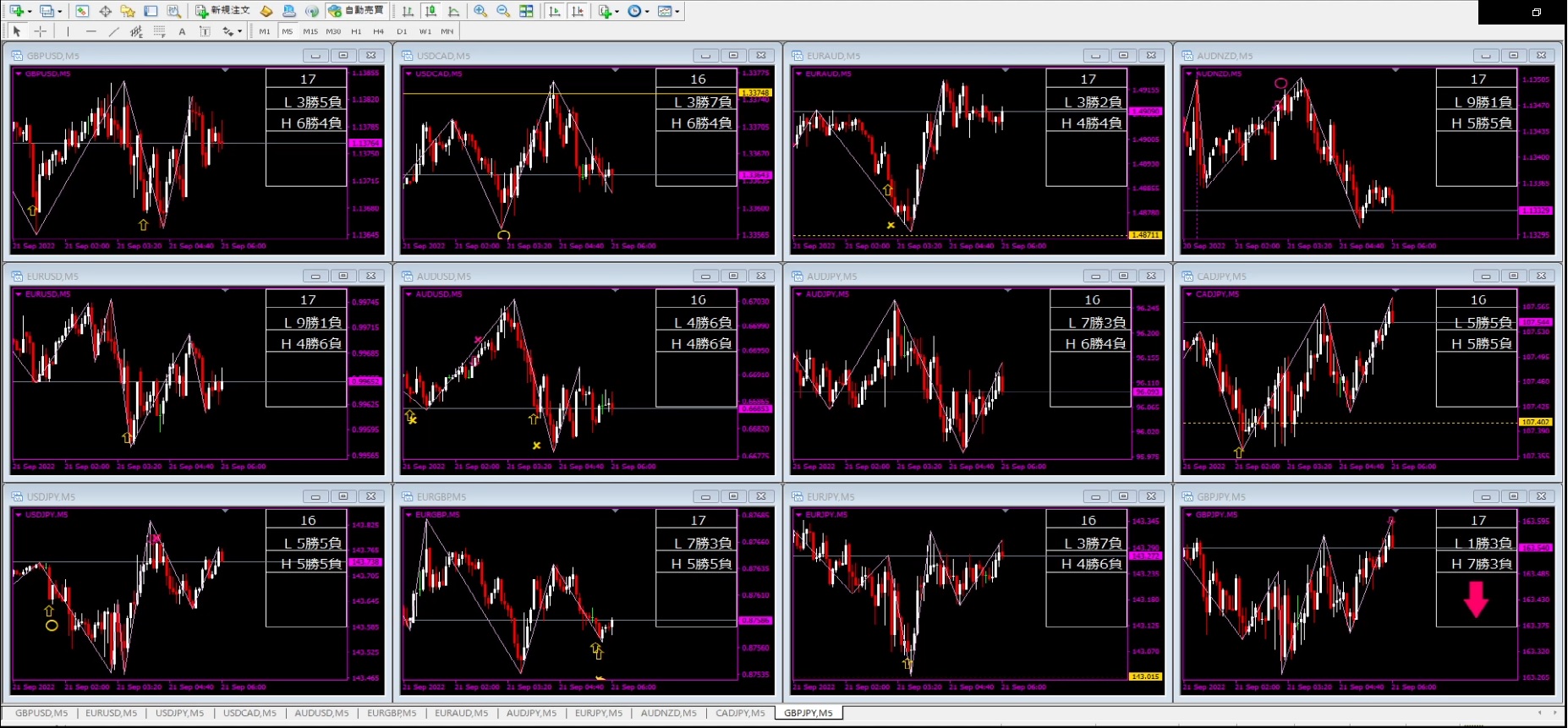Select the M15 timeframe
Image resolution: width=1568 pixels, height=728 pixels.
coord(310,31)
